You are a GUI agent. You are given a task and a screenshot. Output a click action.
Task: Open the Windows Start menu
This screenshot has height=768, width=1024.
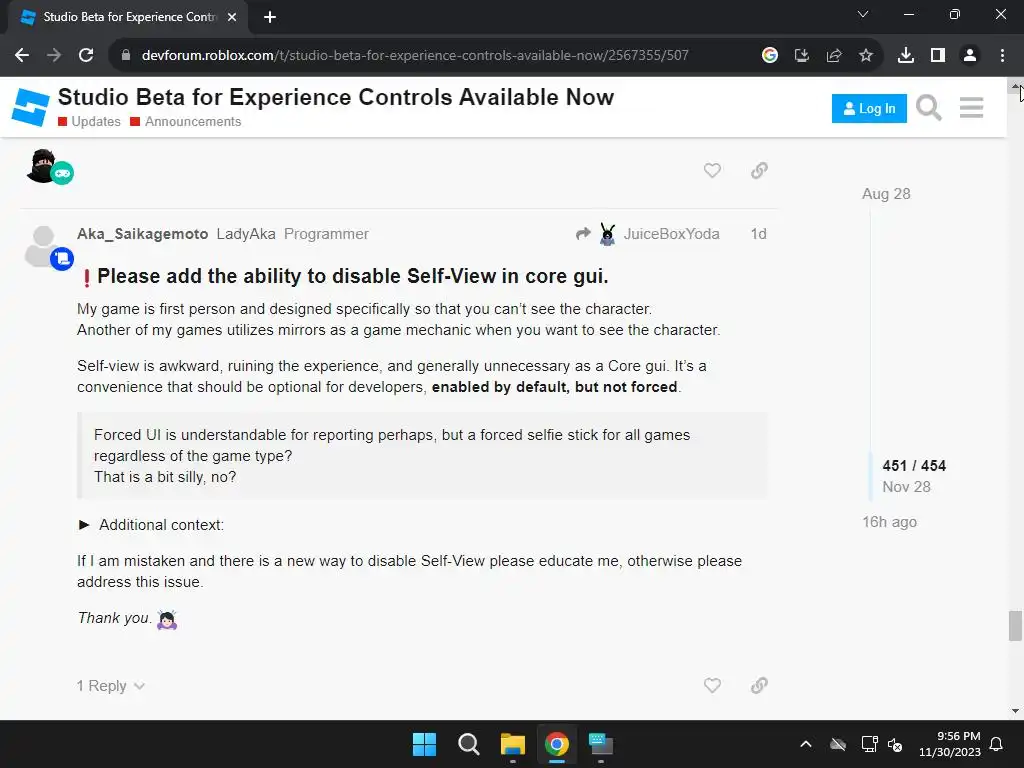(x=424, y=744)
